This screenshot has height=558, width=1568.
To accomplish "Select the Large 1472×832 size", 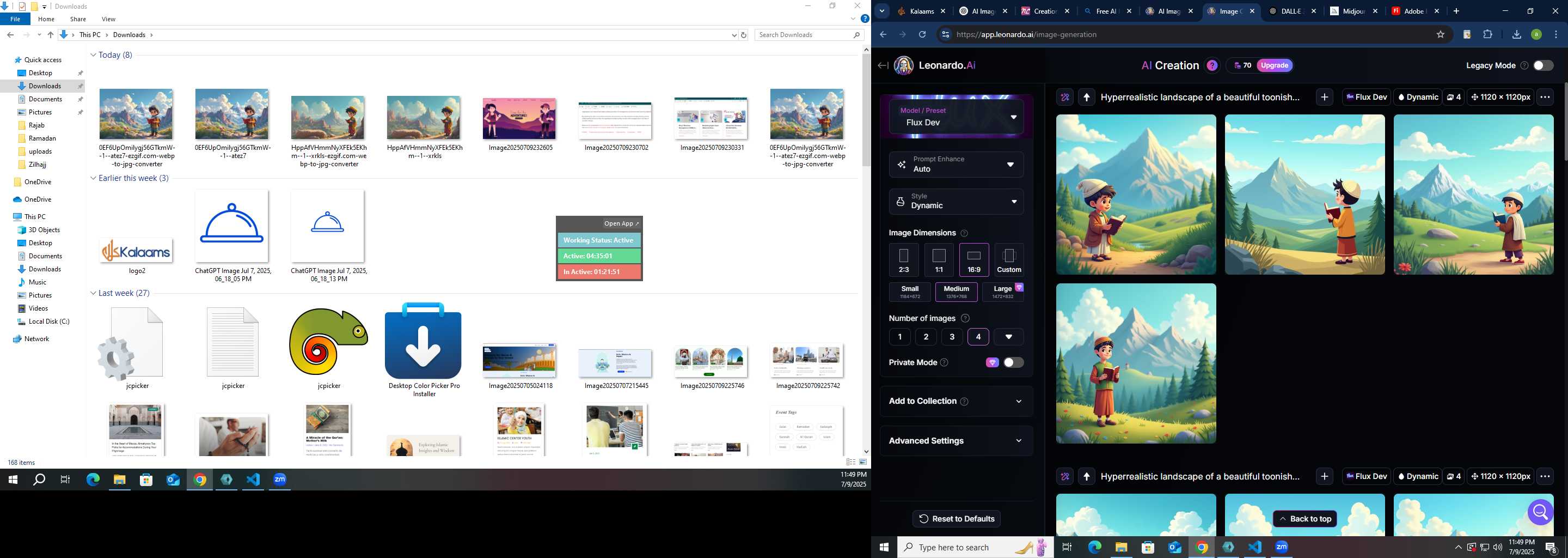I will click(1002, 293).
